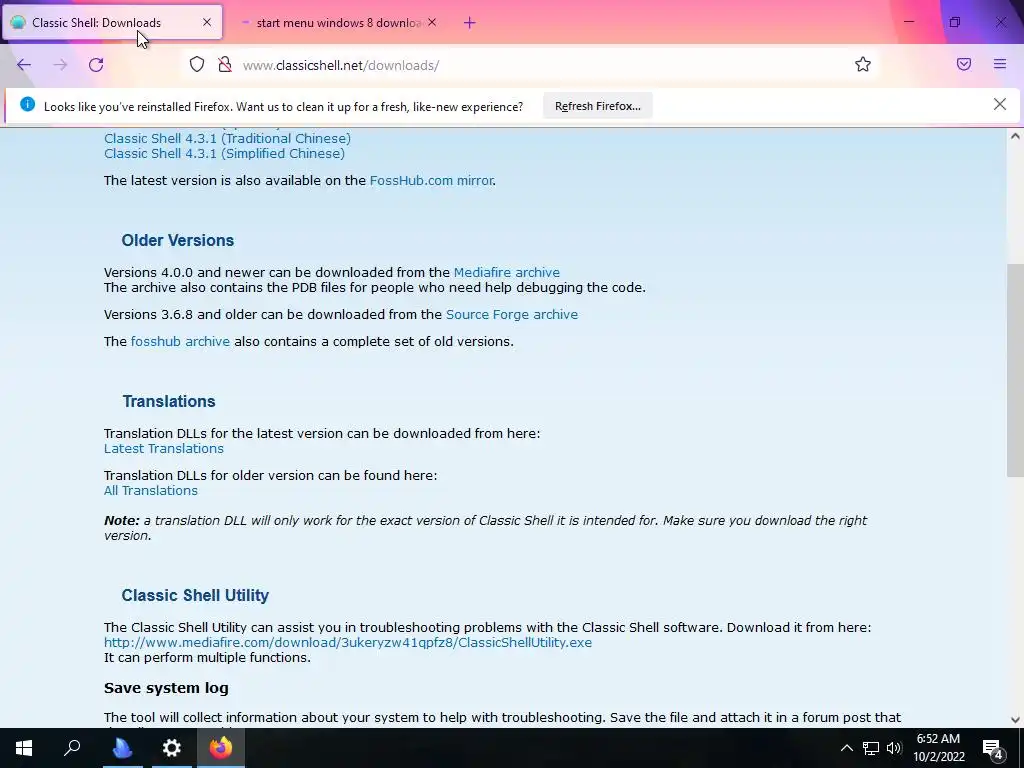Open the All Translations link
This screenshot has height=768, width=1024.
click(x=151, y=490)
